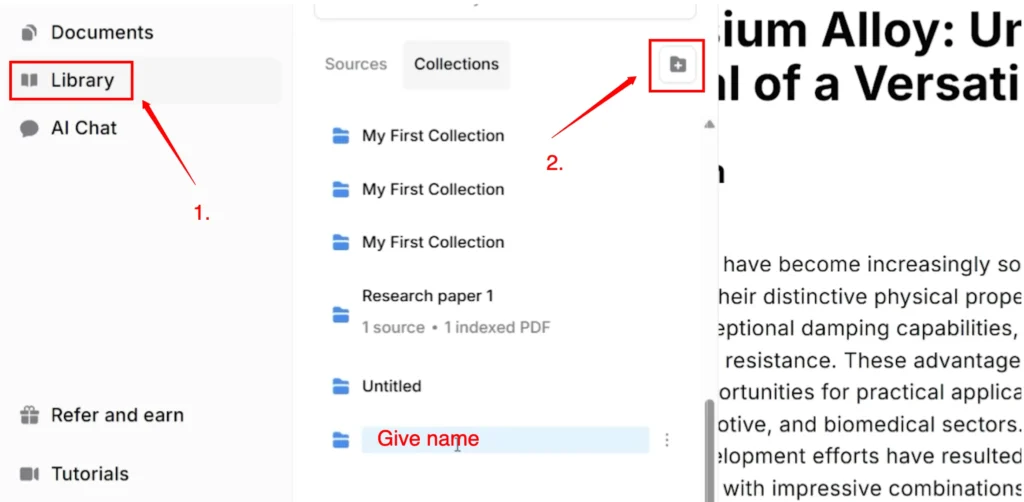Select the Collections tab

pos(456,64)
